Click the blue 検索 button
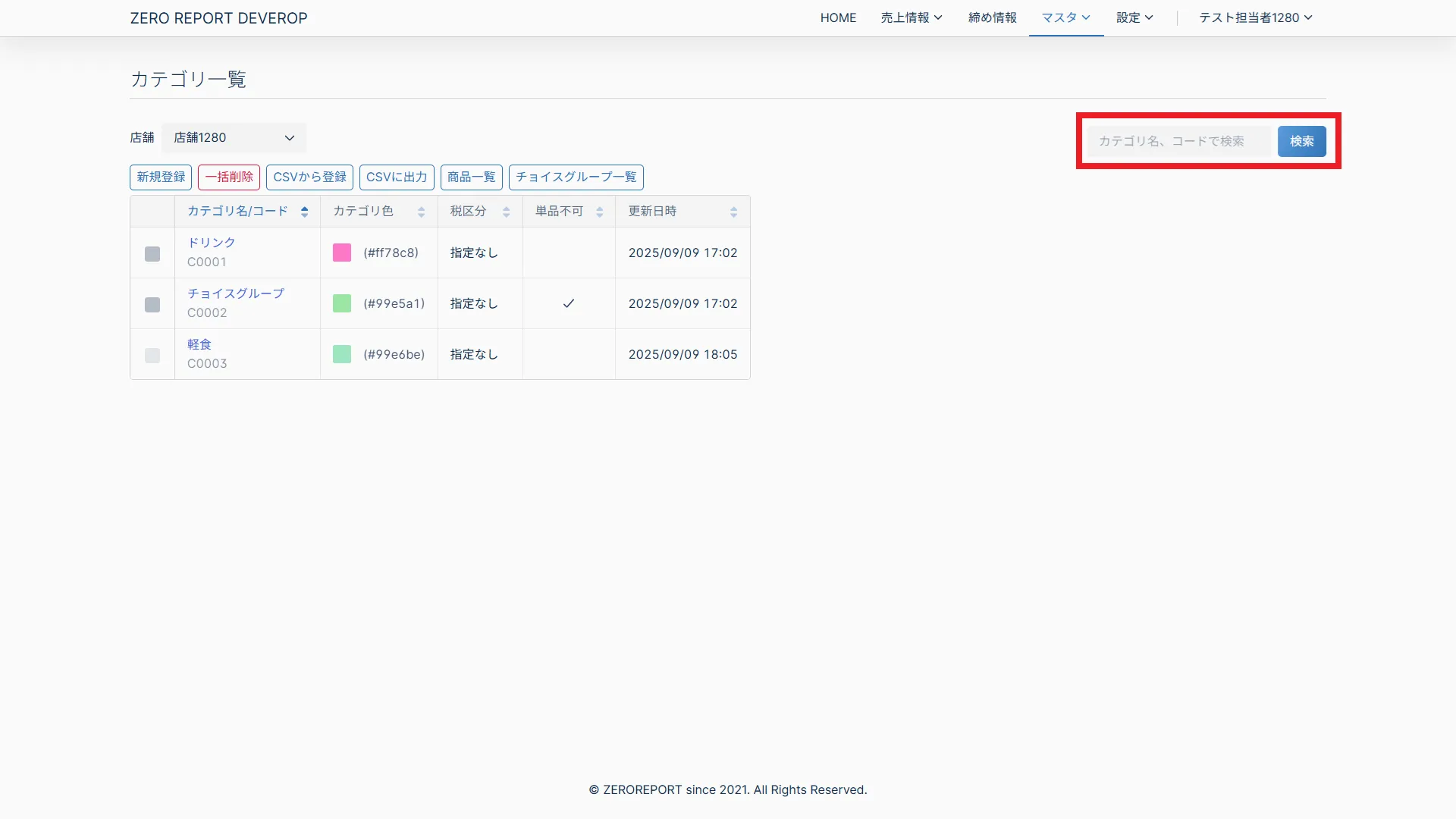Viewport: 1456px width, 819px height. coord(1301,142)
